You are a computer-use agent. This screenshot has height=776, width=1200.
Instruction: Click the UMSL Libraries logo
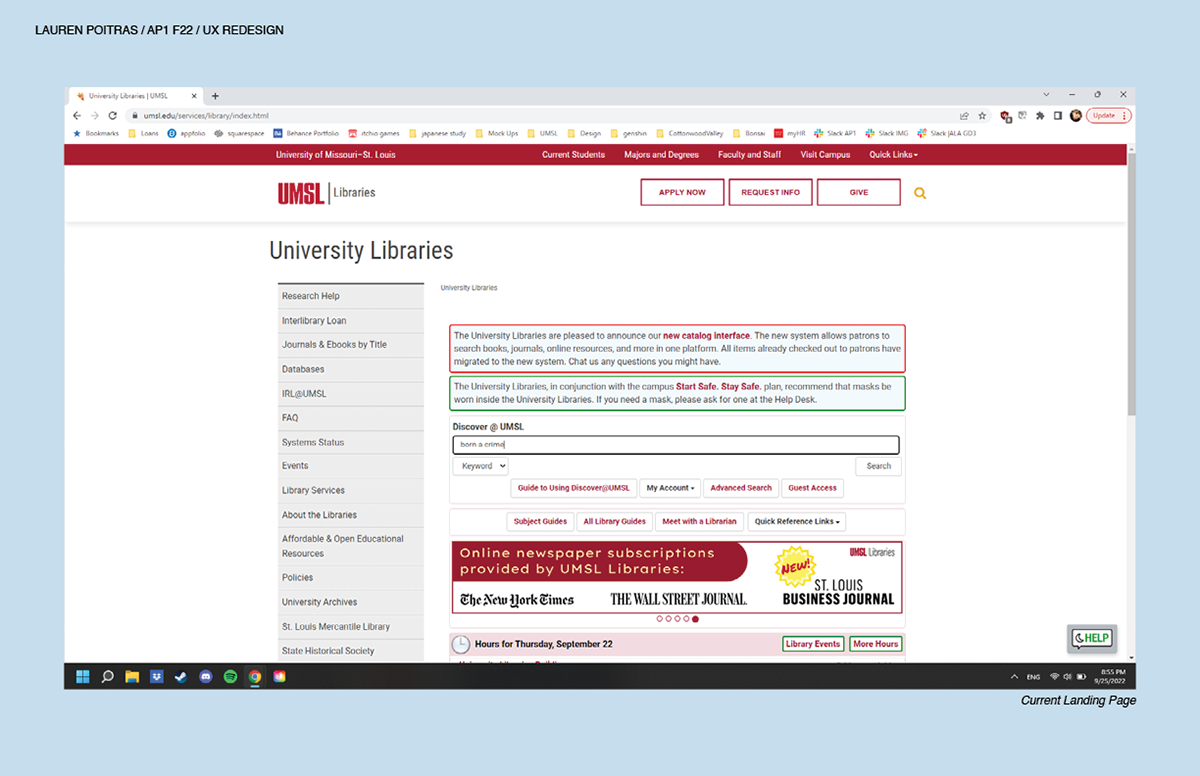tap(327, 193)
